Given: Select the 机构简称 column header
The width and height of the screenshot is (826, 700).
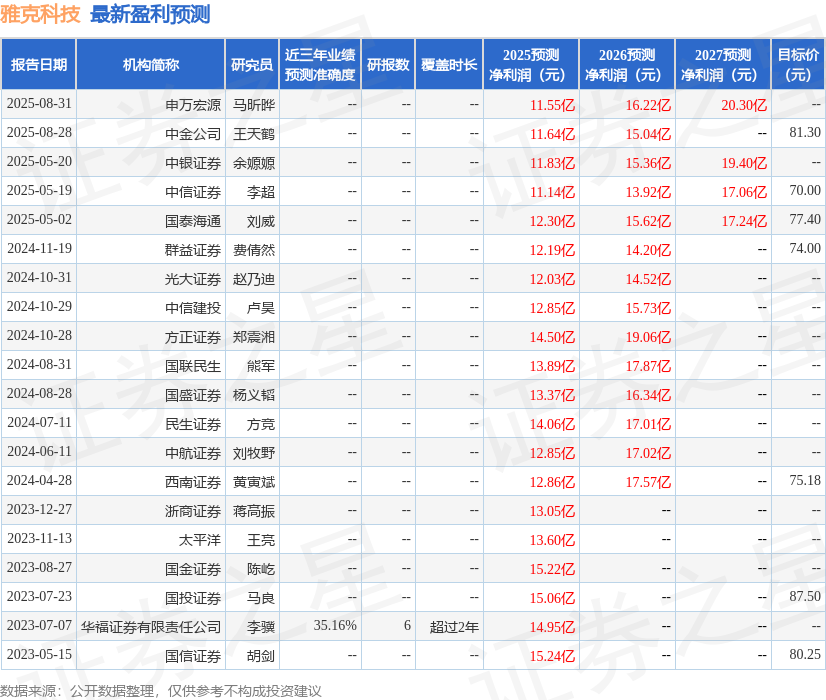Looking at the screenshot, I should click(x=151, y=64).
